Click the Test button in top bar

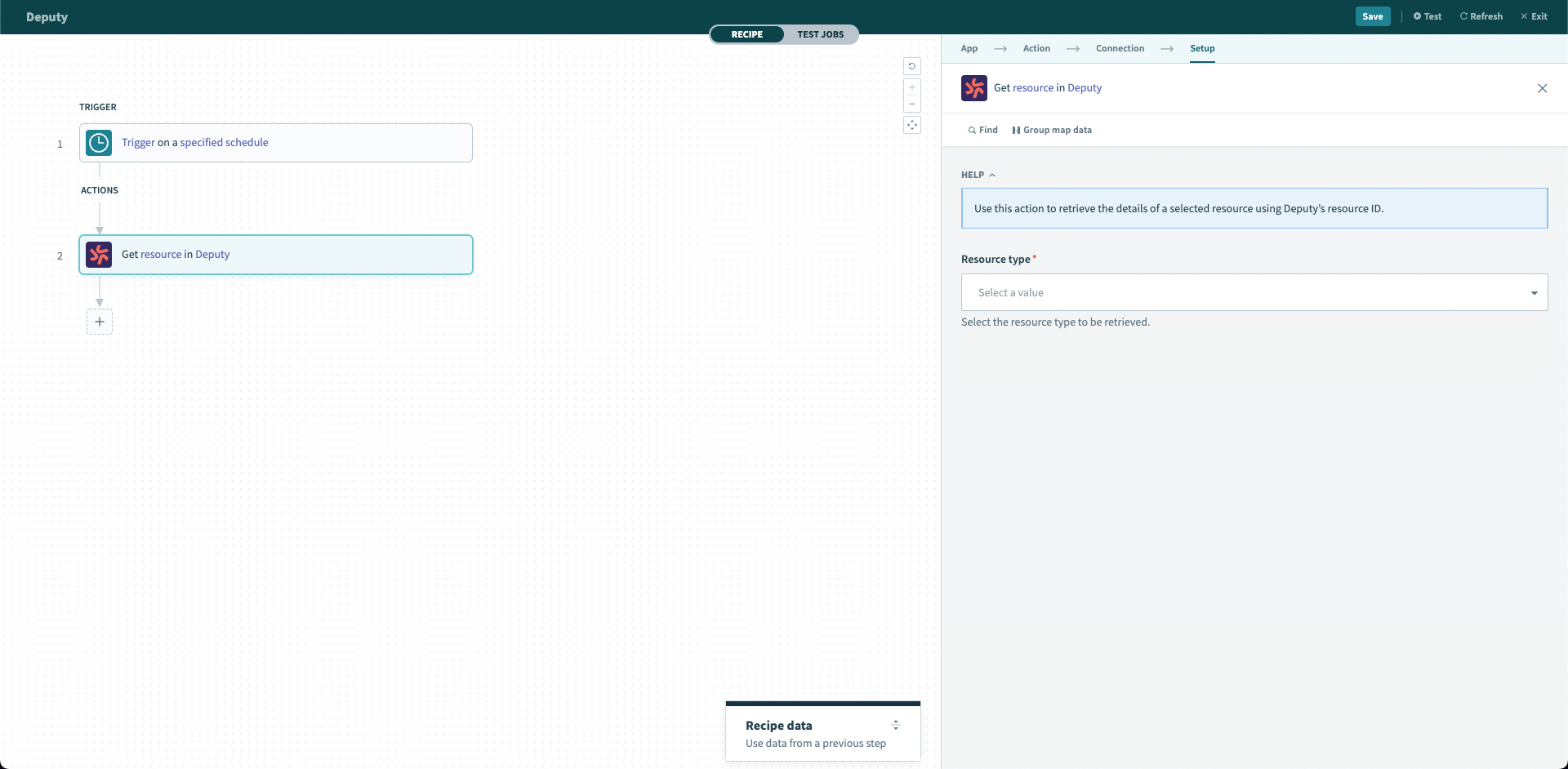pyautogui.click(x=1427, y=16)
